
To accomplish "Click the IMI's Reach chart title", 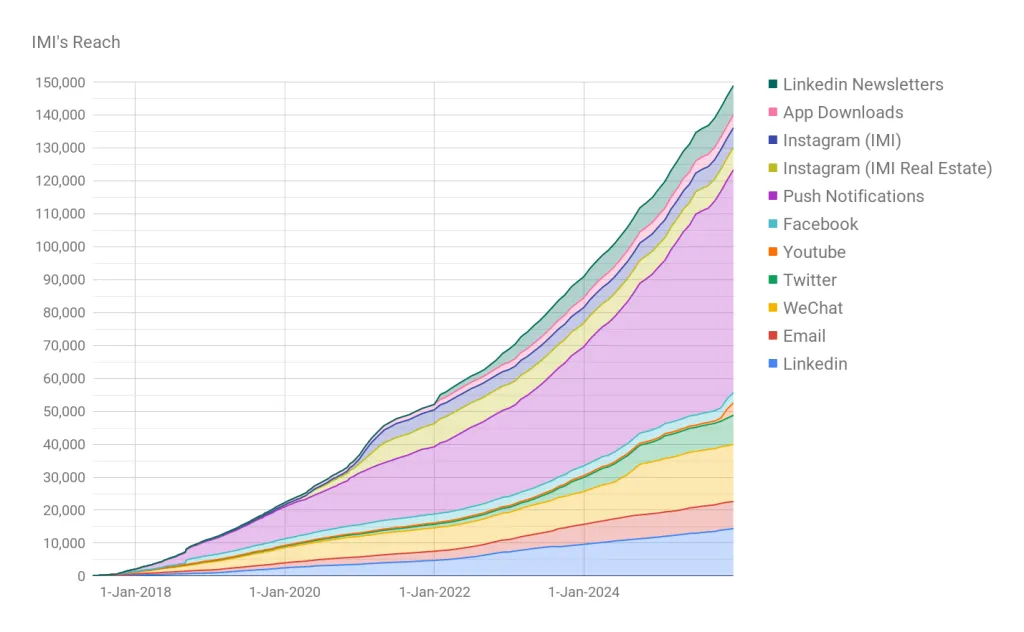I will [76, 42].
